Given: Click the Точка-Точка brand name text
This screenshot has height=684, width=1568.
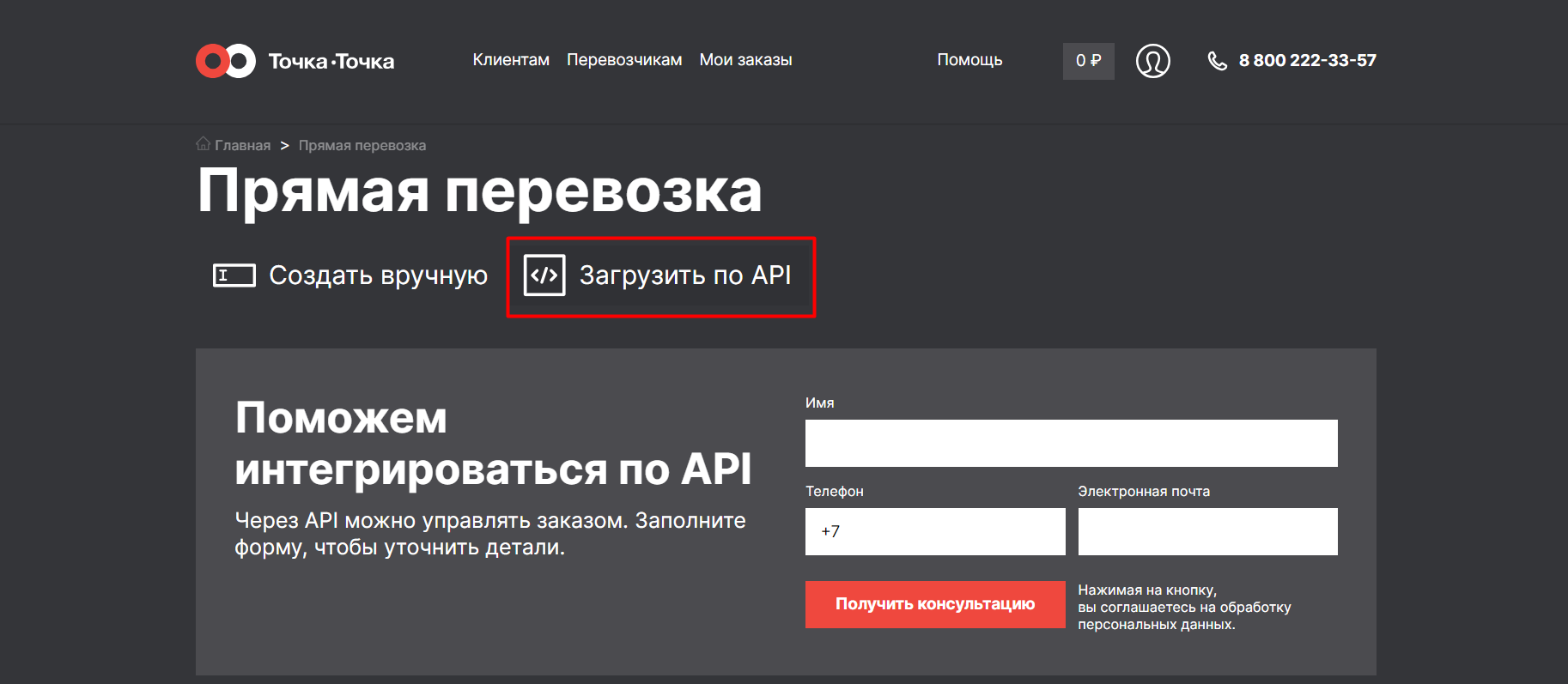Looking at the screenshot, I should click(331, 61).
